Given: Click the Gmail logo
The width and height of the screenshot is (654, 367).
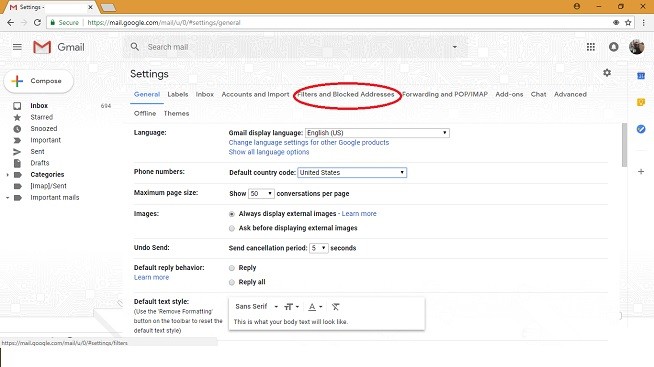Looking at the screenshot, I should 58,47.
